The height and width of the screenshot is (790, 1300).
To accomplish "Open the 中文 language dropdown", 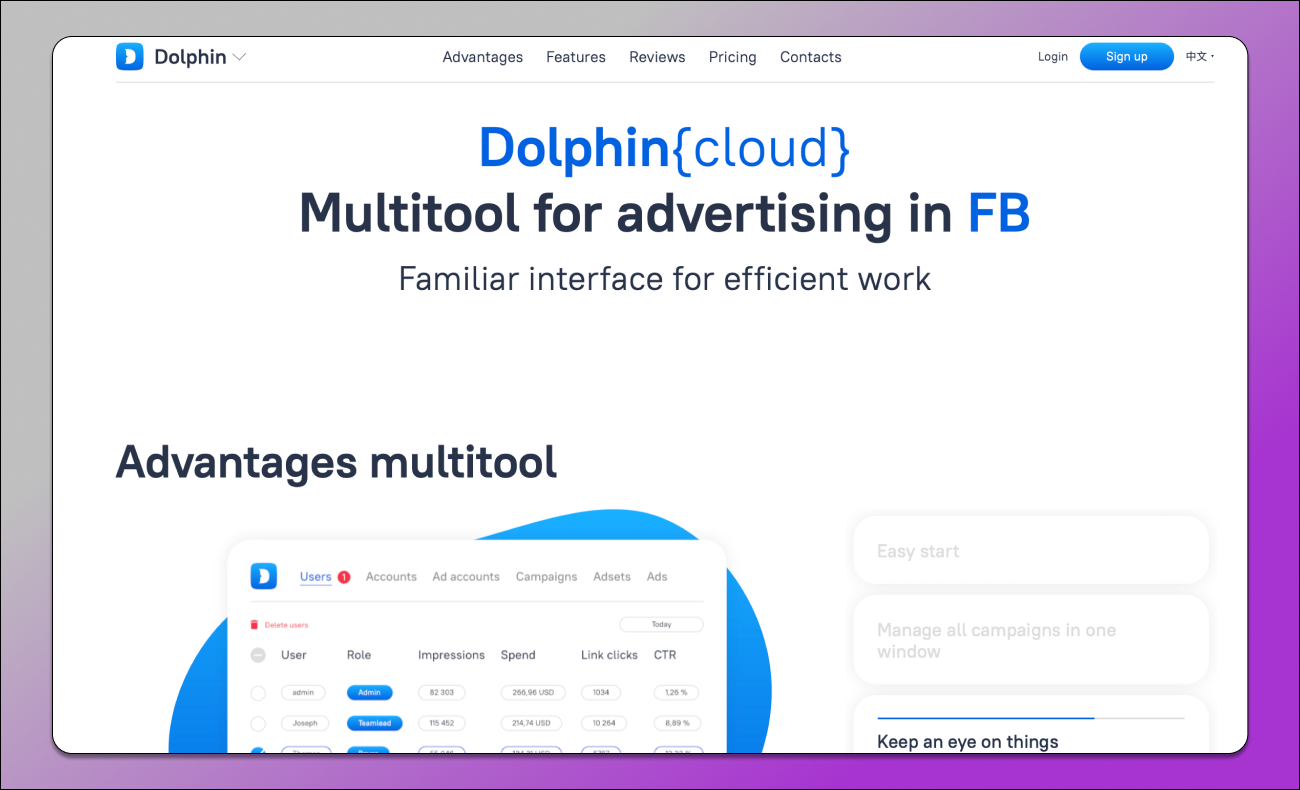I will coord(1200,57).
